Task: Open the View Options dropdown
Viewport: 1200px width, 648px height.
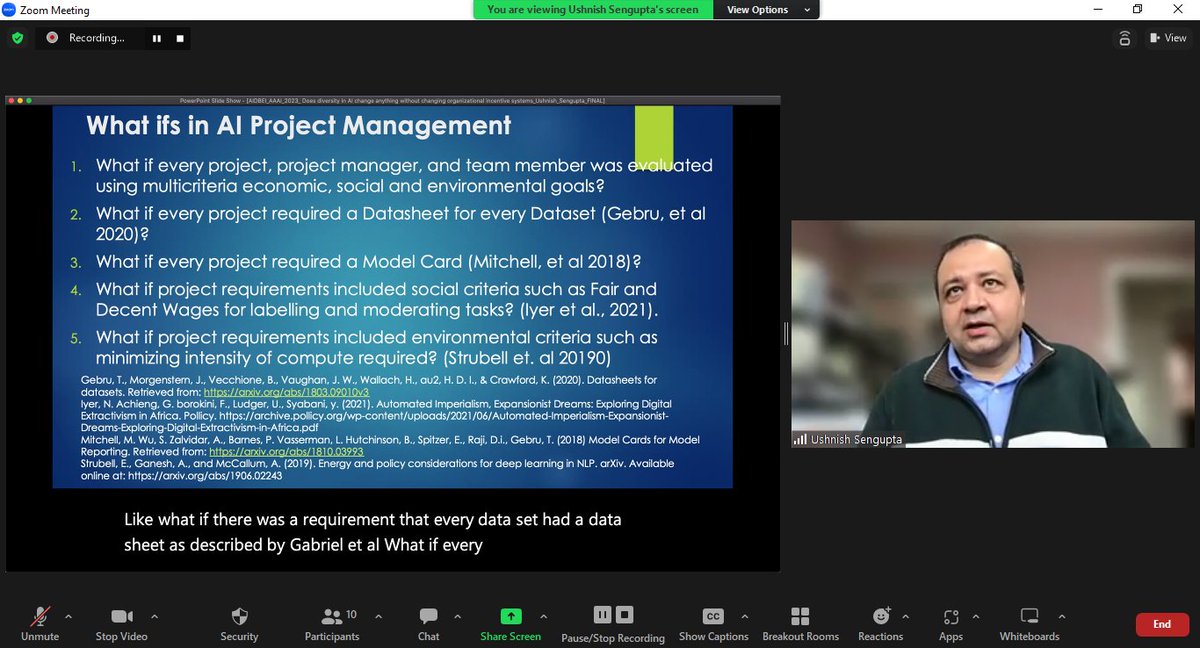Action: coord(767,9)
